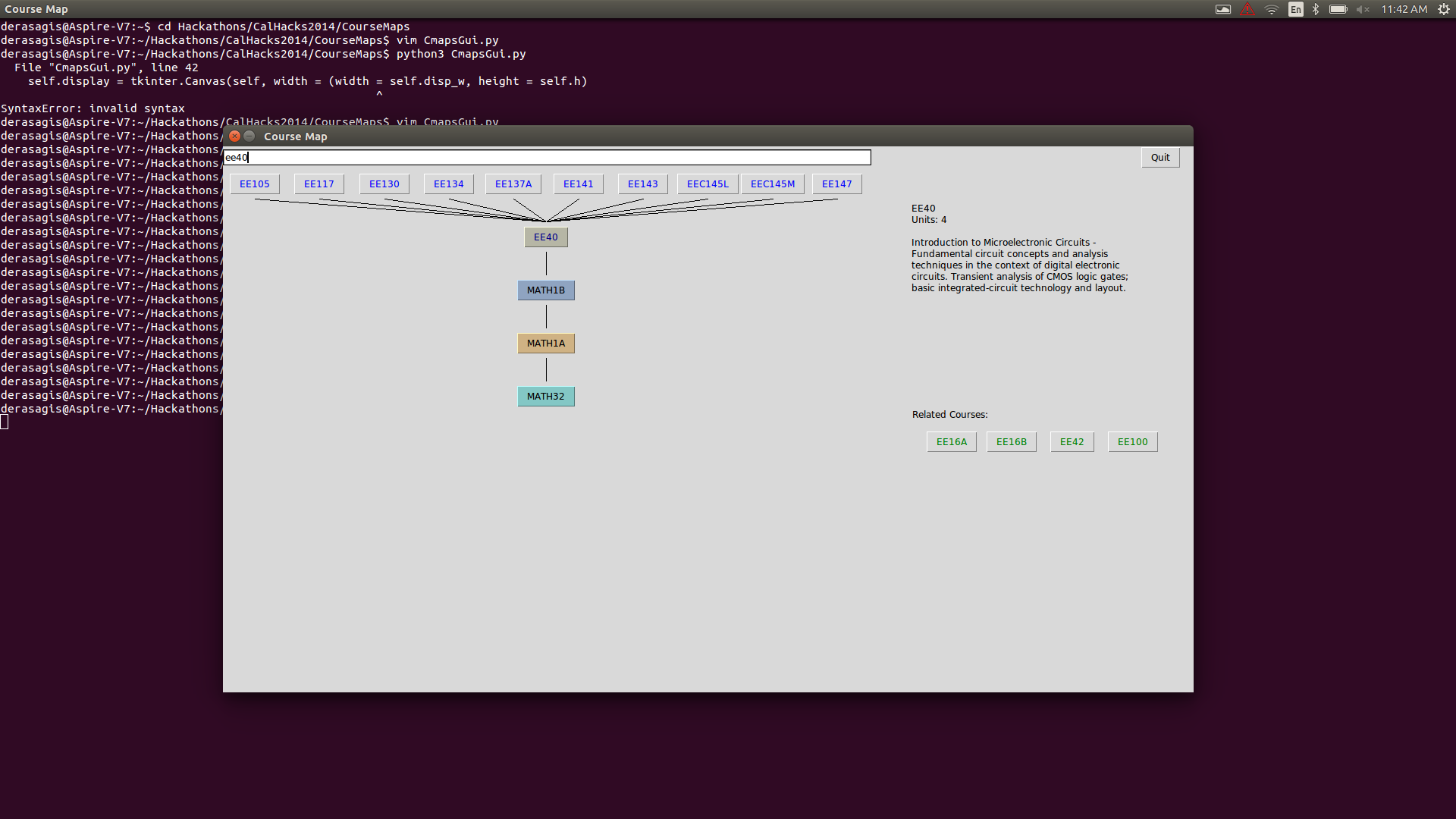Click the EE147 course button
The width and height of the screenshot is (1456, 819).
click(836, 184)
